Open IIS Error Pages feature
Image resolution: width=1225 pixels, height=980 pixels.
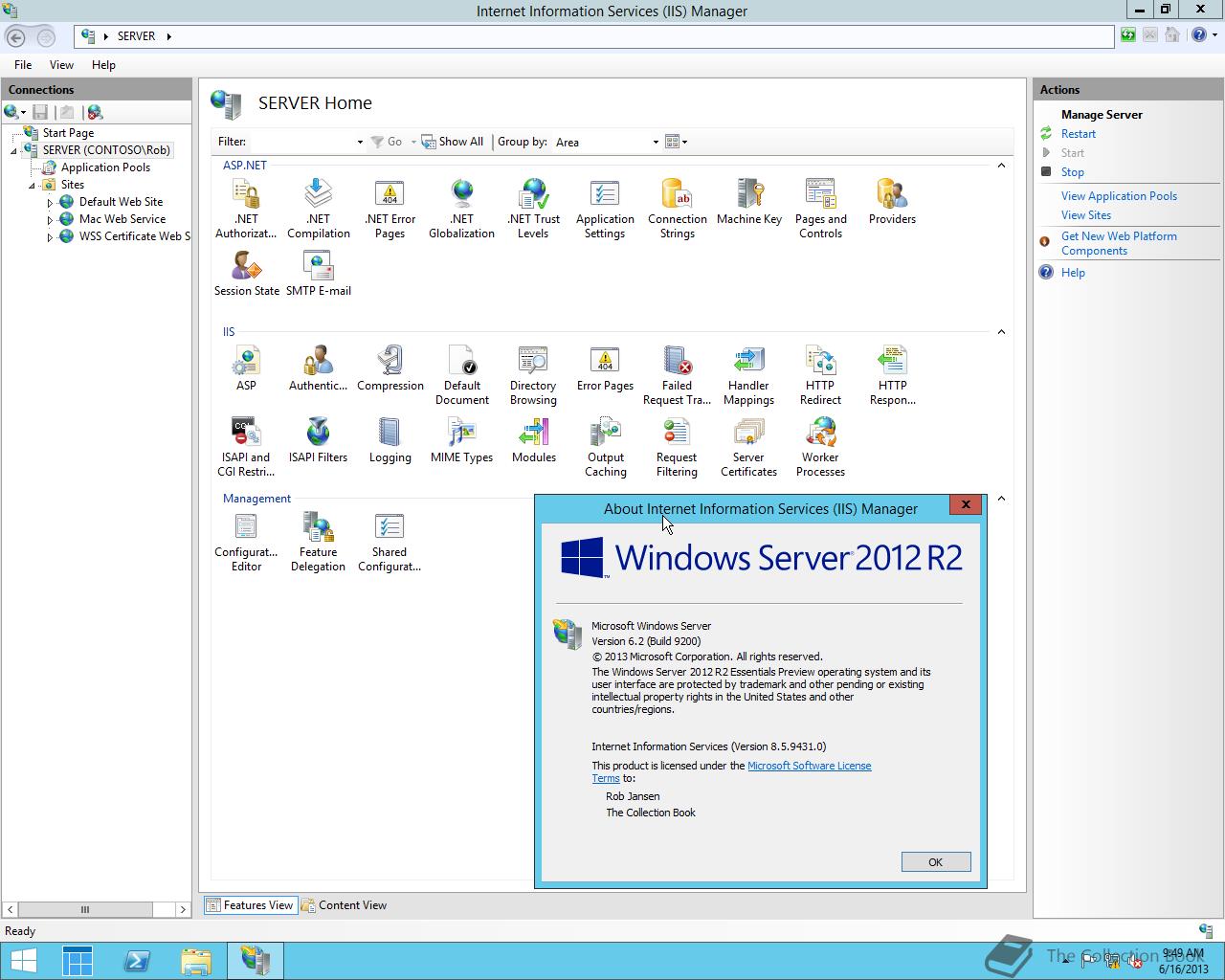605,368
